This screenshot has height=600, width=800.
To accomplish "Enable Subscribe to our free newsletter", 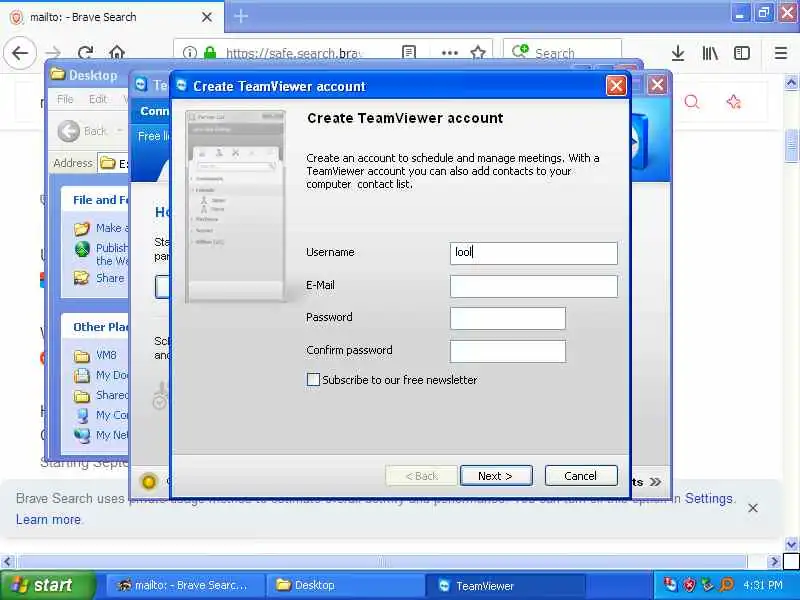I will (313, 380).
